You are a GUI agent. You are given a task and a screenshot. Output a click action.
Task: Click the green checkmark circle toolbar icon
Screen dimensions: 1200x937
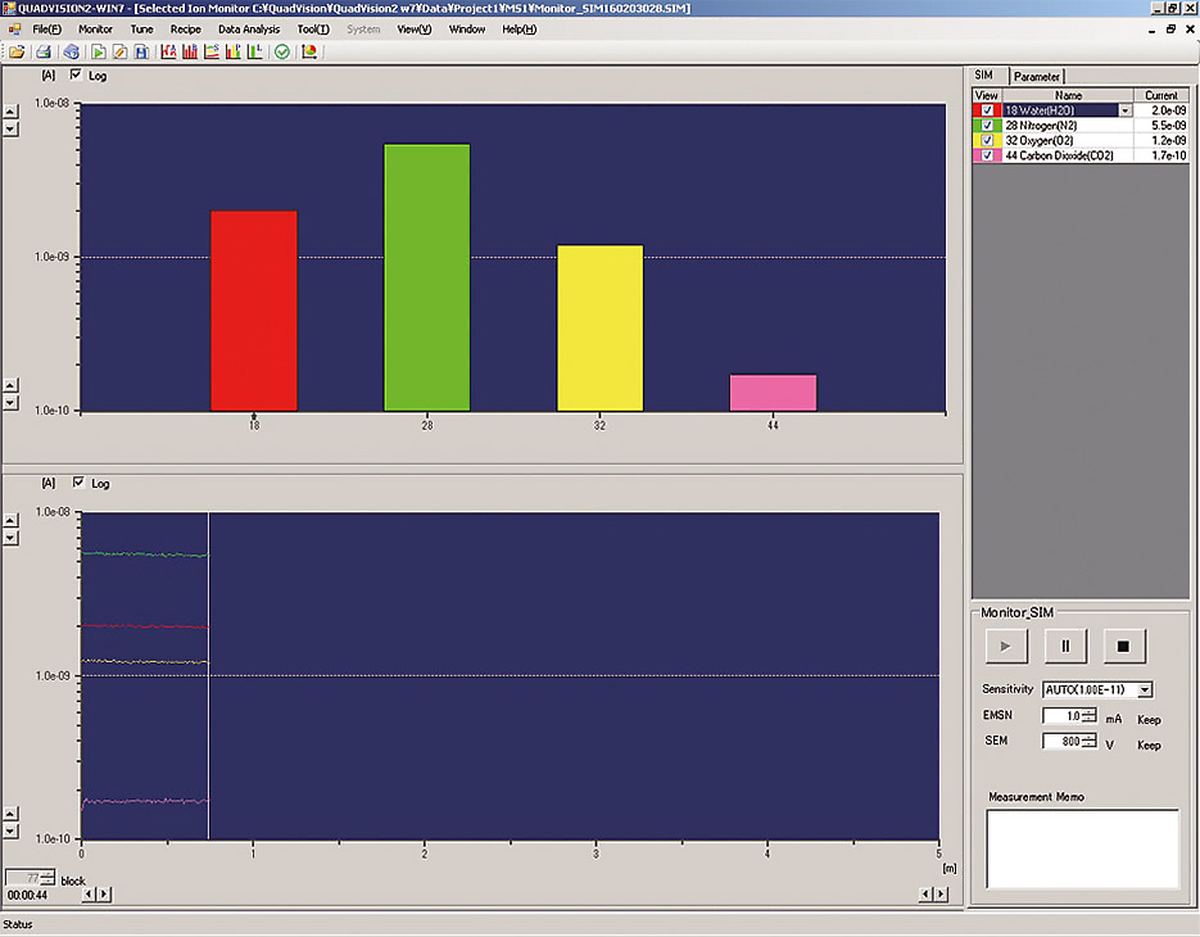282,51
